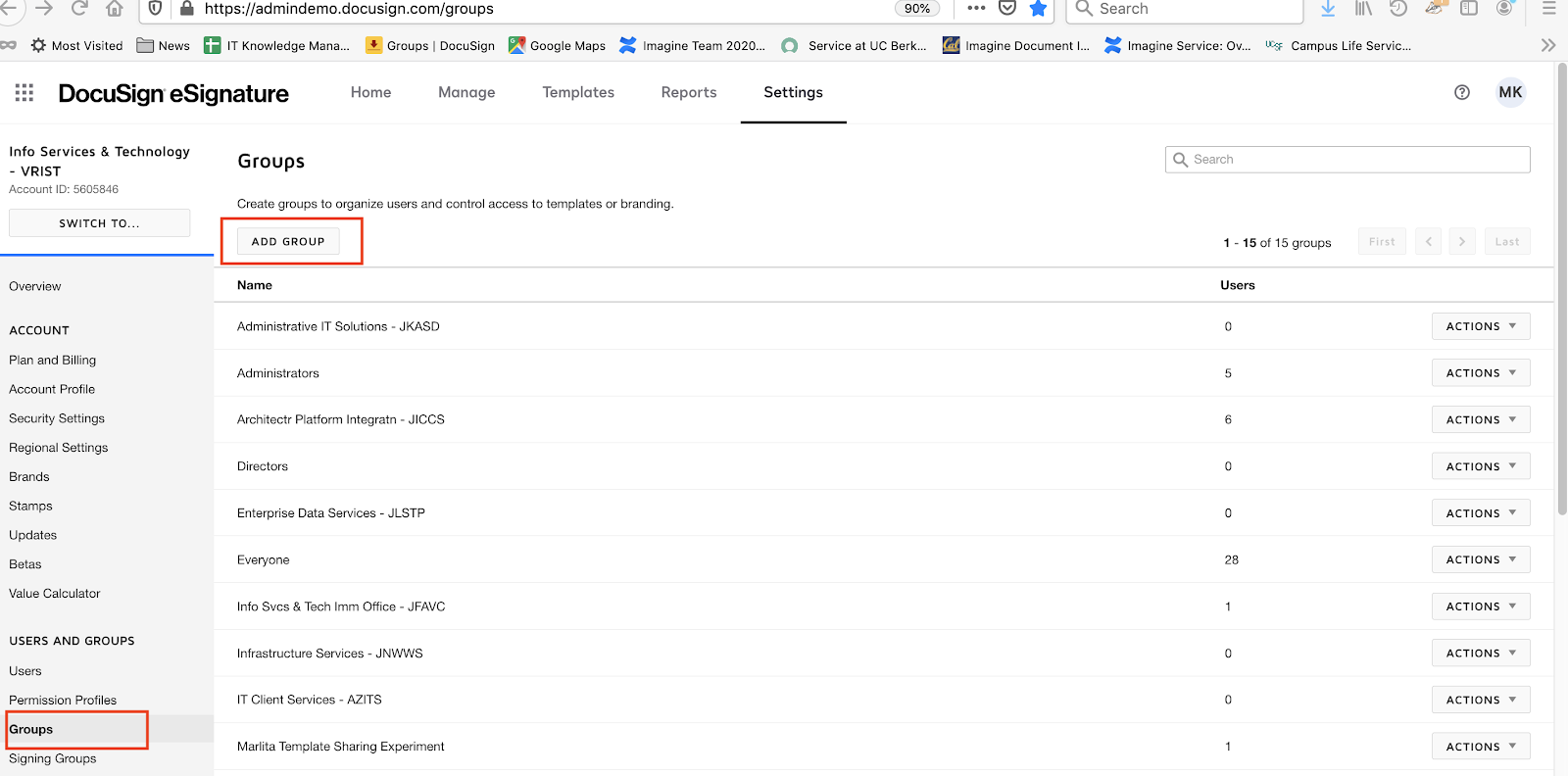Click the browser reload icon

click(79, 9)
